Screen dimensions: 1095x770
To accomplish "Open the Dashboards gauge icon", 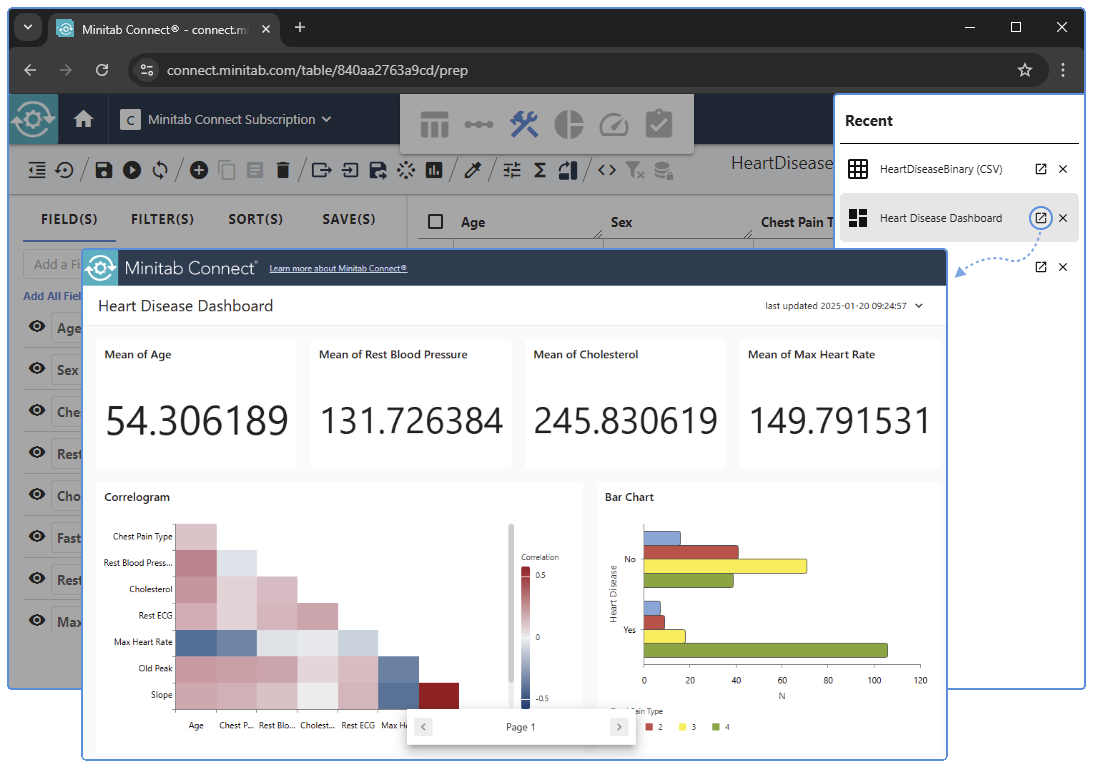I will point(613,124).
